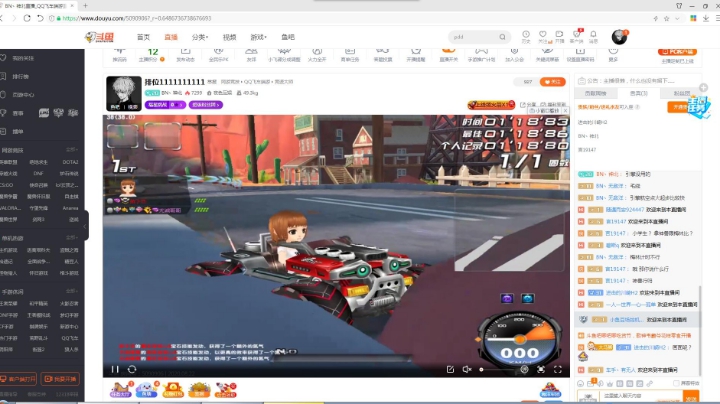Click the 分享 share link above video
This screenshot has width=720, height=404.
coord(528,105)
